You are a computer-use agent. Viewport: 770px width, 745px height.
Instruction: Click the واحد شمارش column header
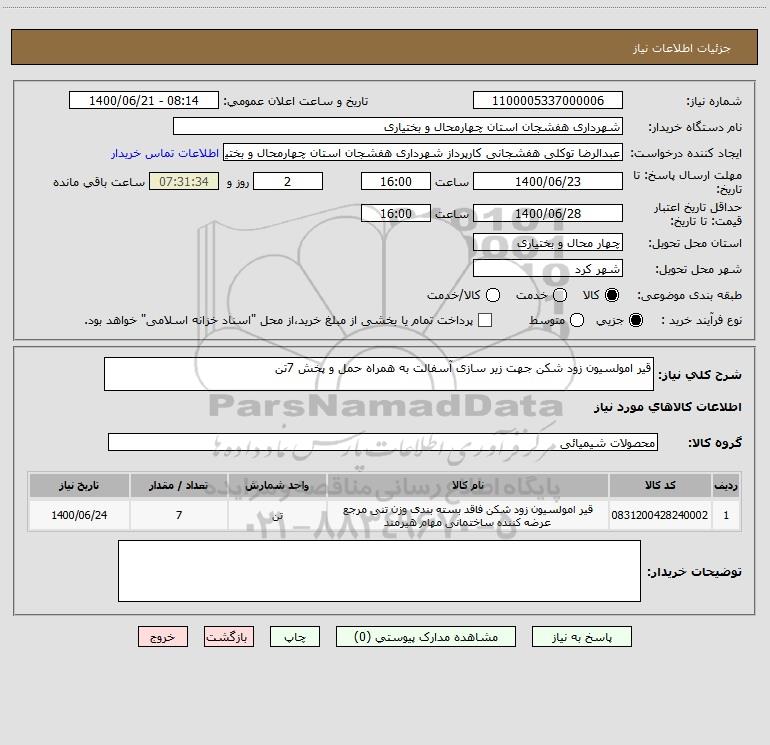tap(277, 485)
